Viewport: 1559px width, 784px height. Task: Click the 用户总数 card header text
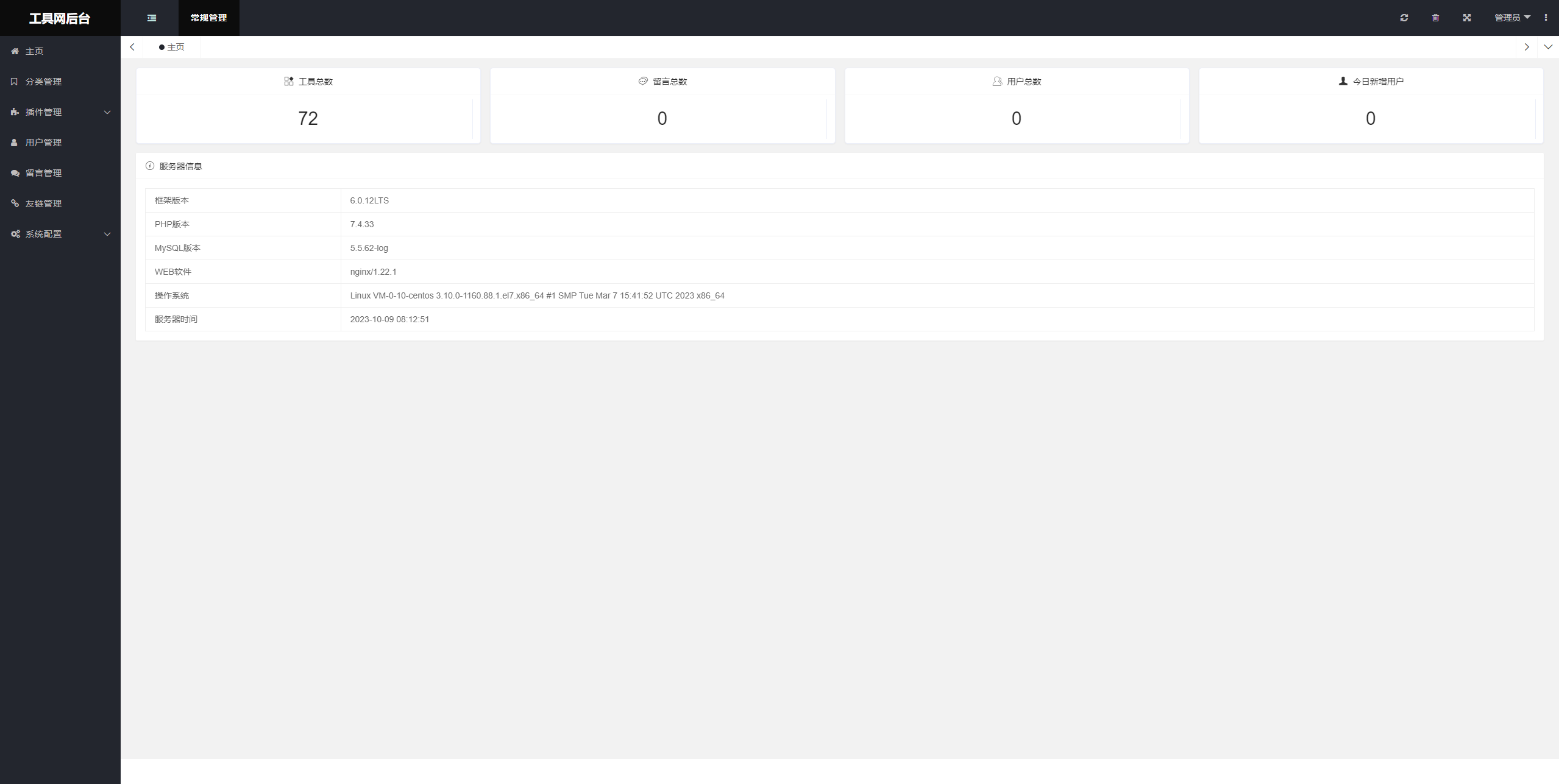point(1024,82)
